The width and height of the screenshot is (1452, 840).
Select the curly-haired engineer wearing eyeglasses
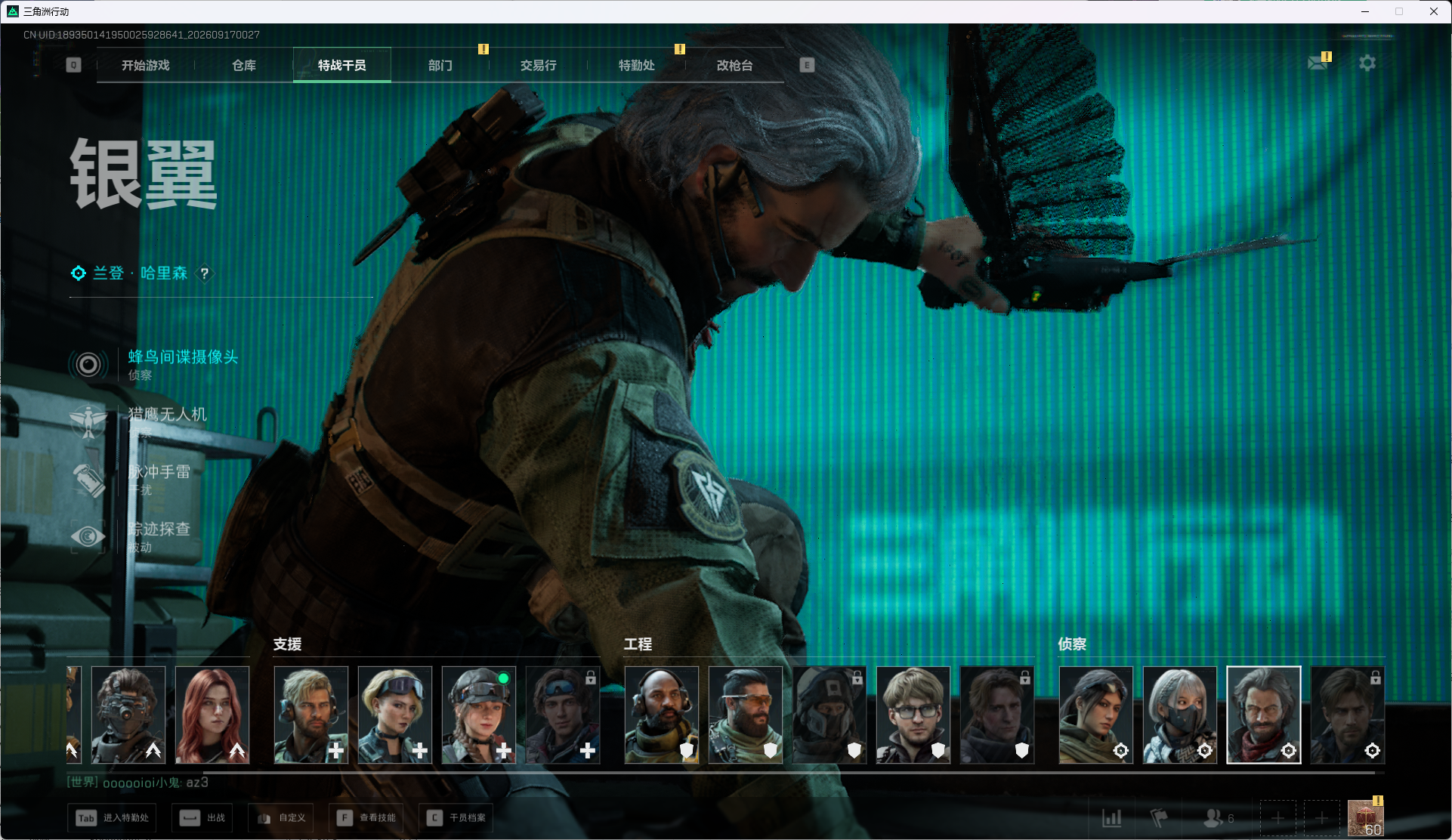913,715
